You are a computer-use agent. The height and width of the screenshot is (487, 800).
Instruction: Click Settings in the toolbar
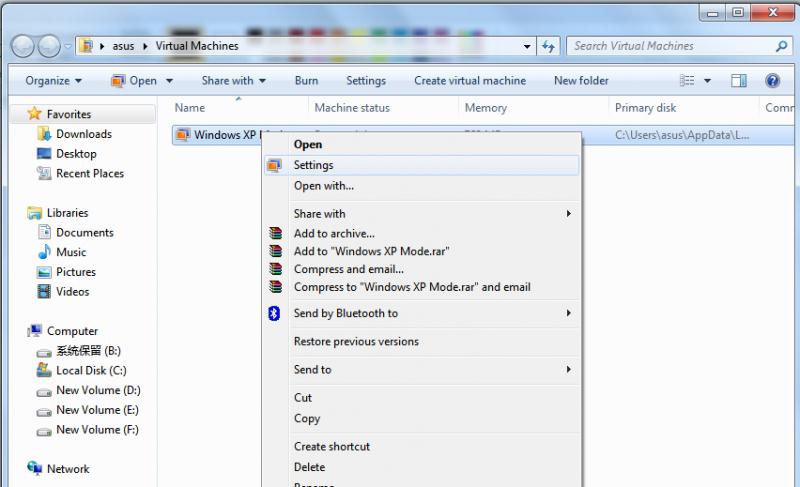click(x=366, y=81)
